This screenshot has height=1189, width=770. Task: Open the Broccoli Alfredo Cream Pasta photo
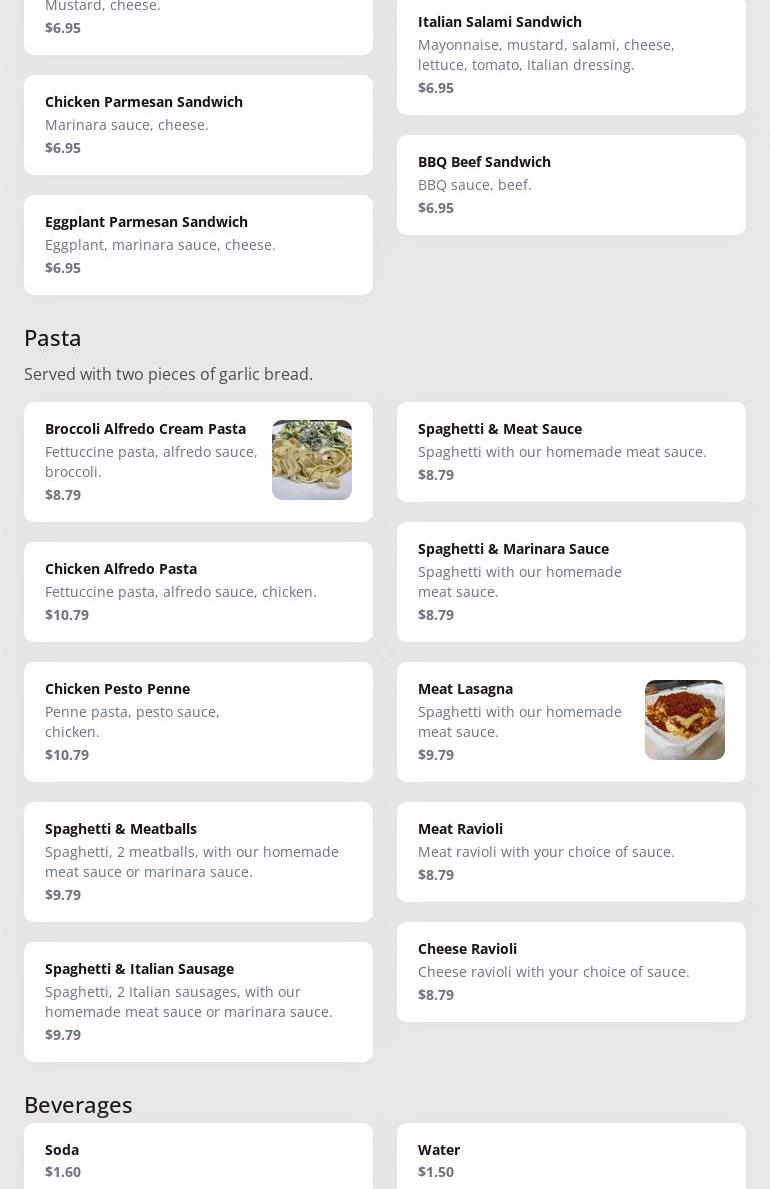click(x=311, y=460)
